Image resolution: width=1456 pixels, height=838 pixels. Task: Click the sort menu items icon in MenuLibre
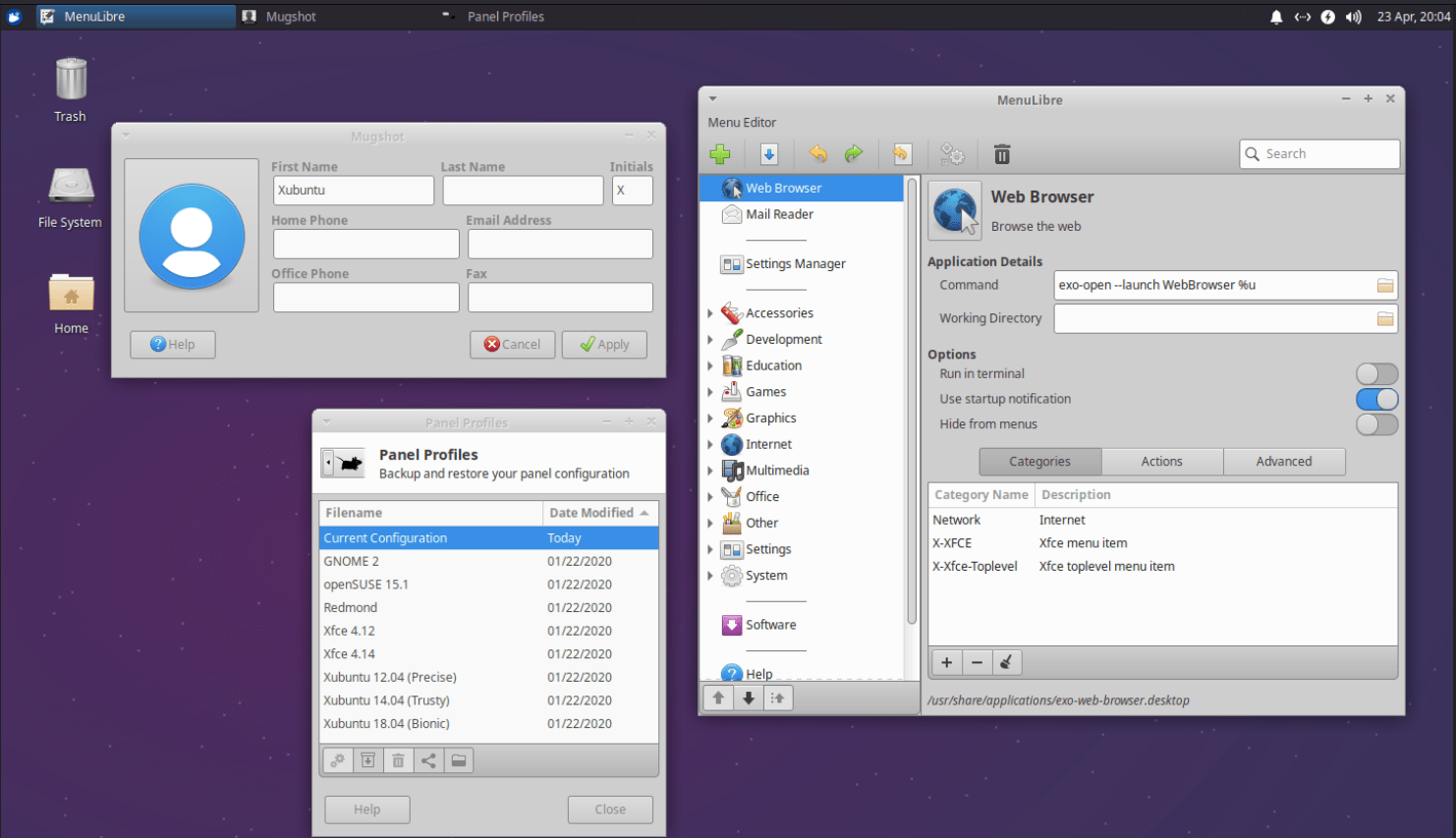coord(778,698)
